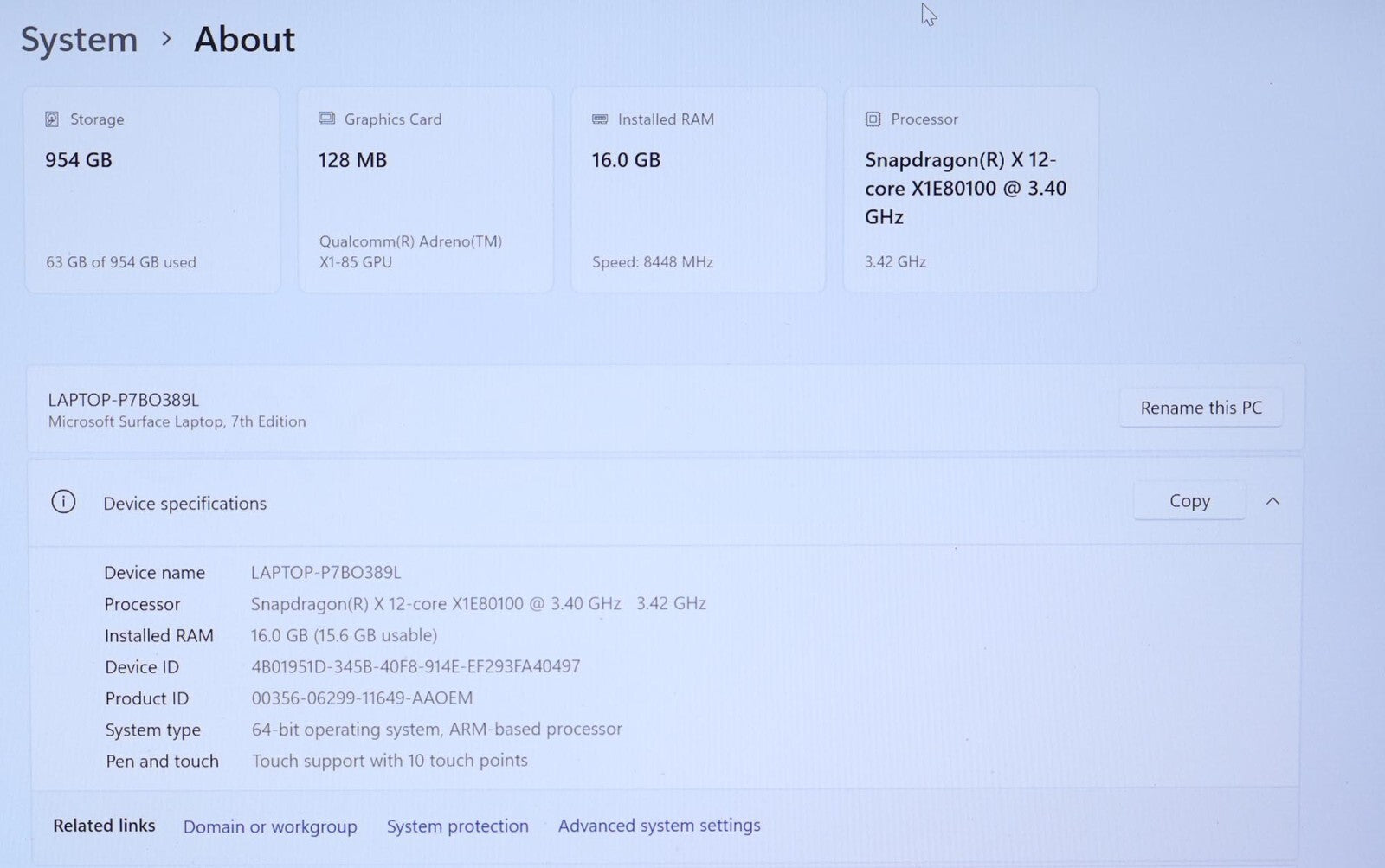Click the Rename this PC button

(x=1201, y=408)
